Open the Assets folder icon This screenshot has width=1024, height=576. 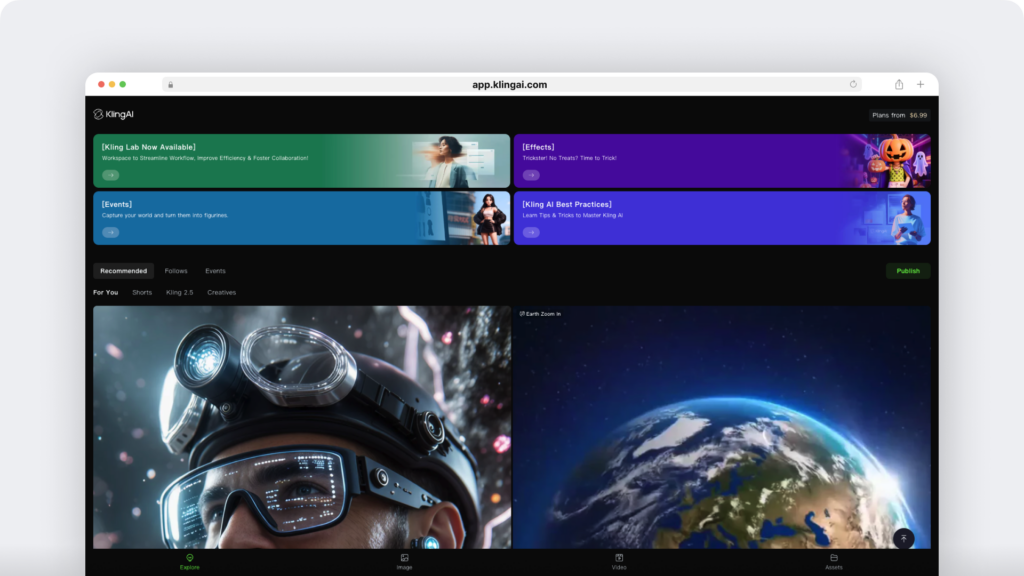coord(833,558)
